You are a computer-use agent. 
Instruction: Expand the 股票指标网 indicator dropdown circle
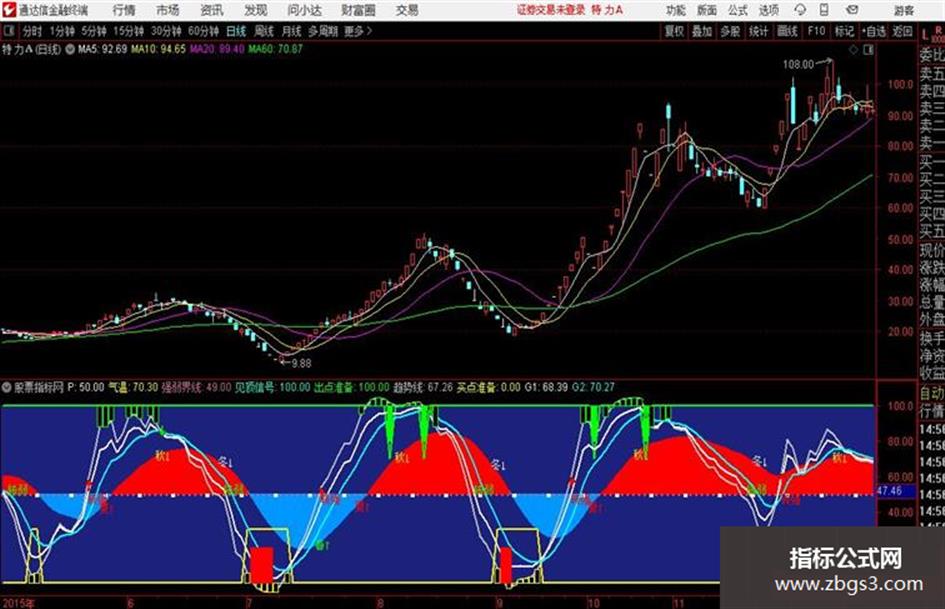[x=7, y=387]
